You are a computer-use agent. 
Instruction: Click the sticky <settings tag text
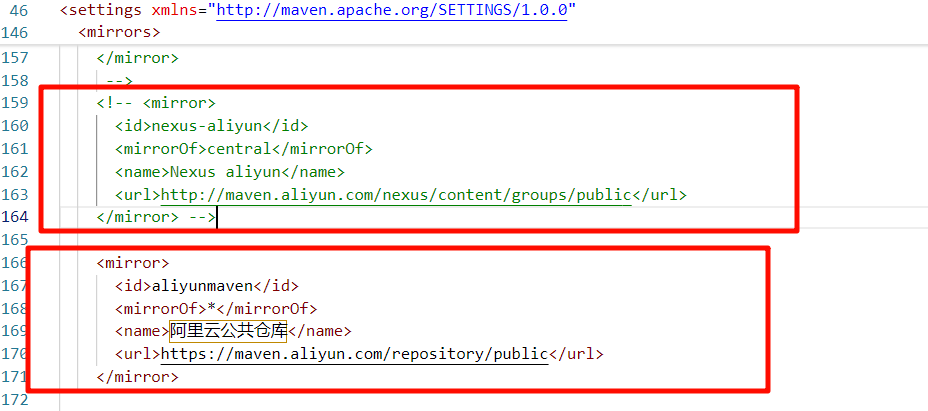pos(101,11)
